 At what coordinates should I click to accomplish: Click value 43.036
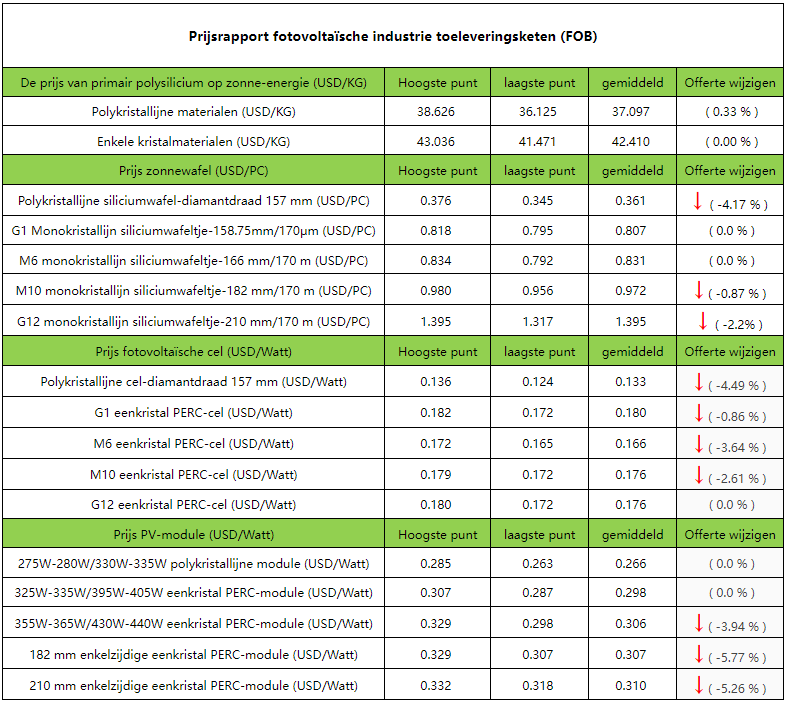click(x=436, y=142)
